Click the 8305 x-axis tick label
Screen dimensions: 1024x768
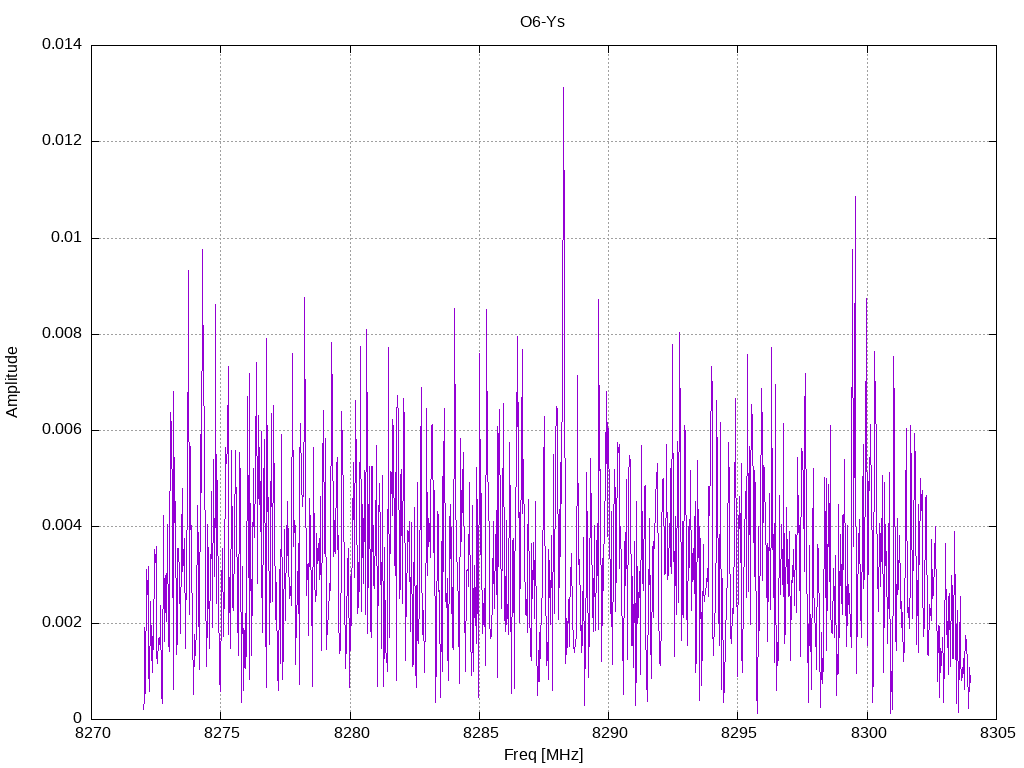coord(997,733)
